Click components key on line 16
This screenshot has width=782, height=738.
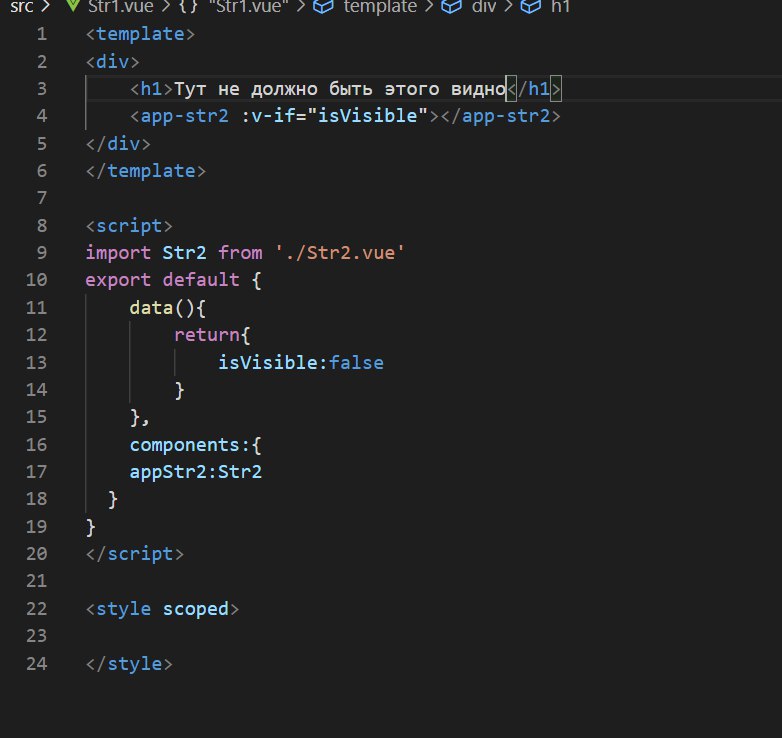185,445
